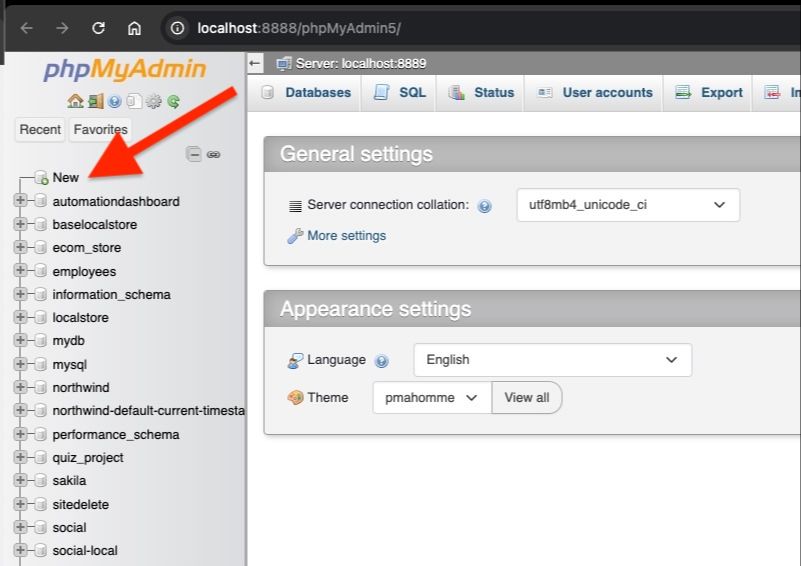Click the mysql database cylinder icon

[x=41, y=364]
